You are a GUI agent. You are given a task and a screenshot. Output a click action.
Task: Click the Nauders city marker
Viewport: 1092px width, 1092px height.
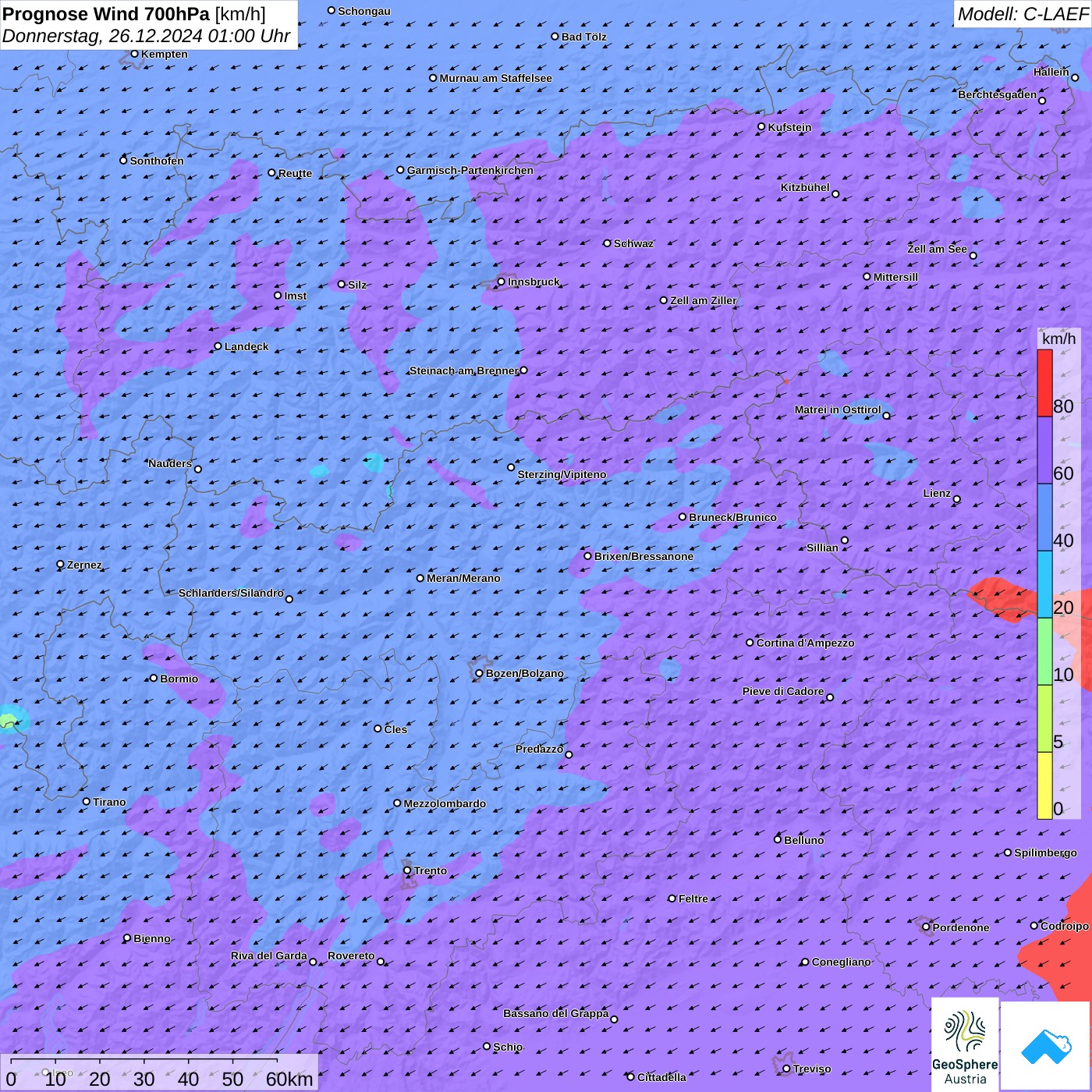pos(198,470)
